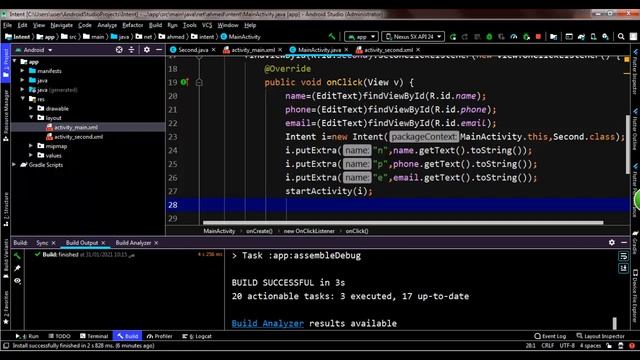Click the Profile app gauge icon

point(513,37)
